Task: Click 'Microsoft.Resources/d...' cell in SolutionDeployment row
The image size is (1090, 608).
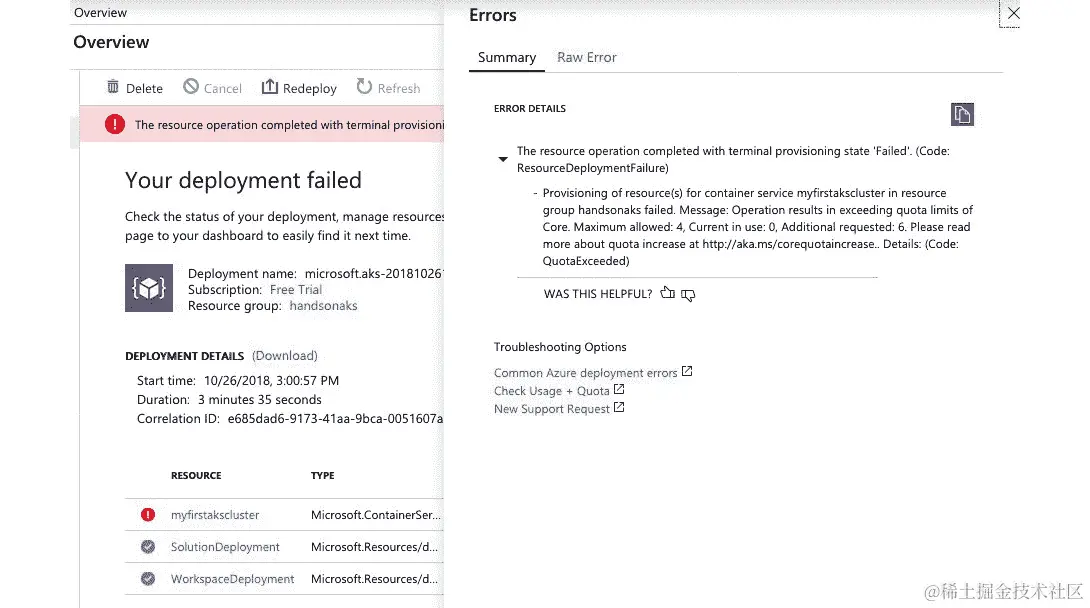Action: (x=374, y=547)
